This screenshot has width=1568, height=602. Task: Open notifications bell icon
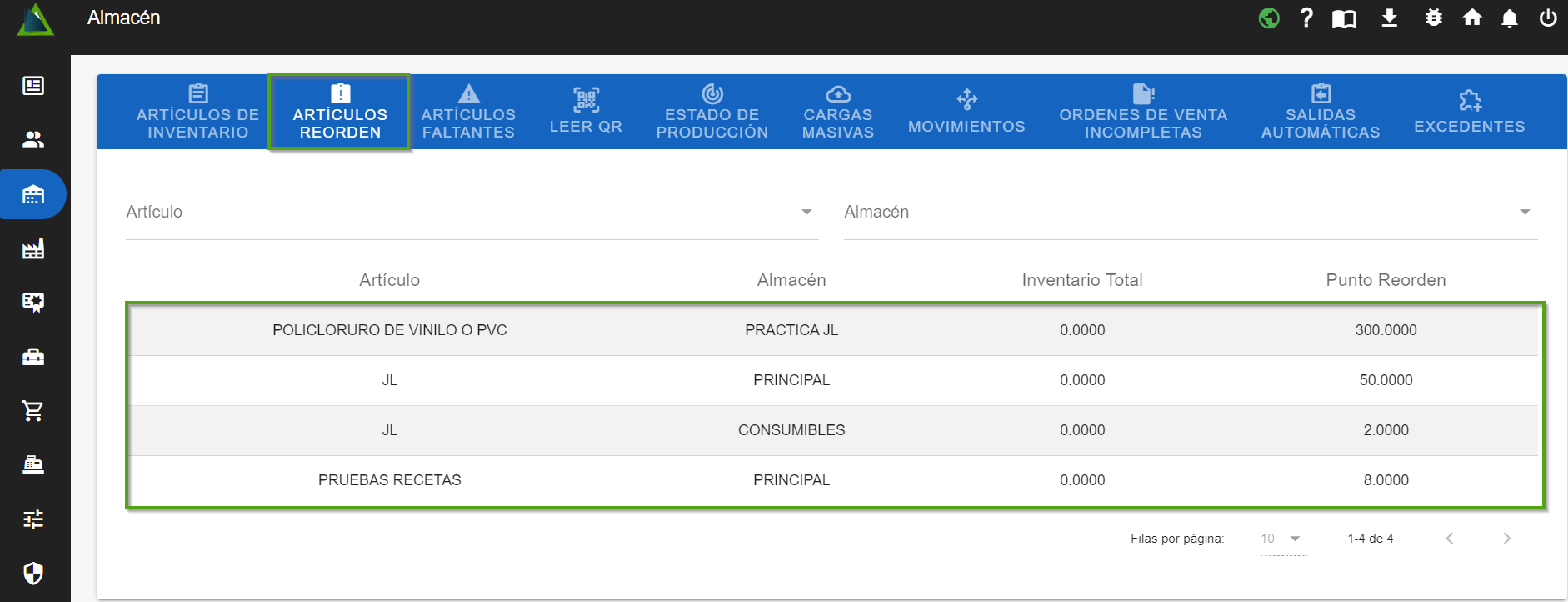pos(1509,18)
